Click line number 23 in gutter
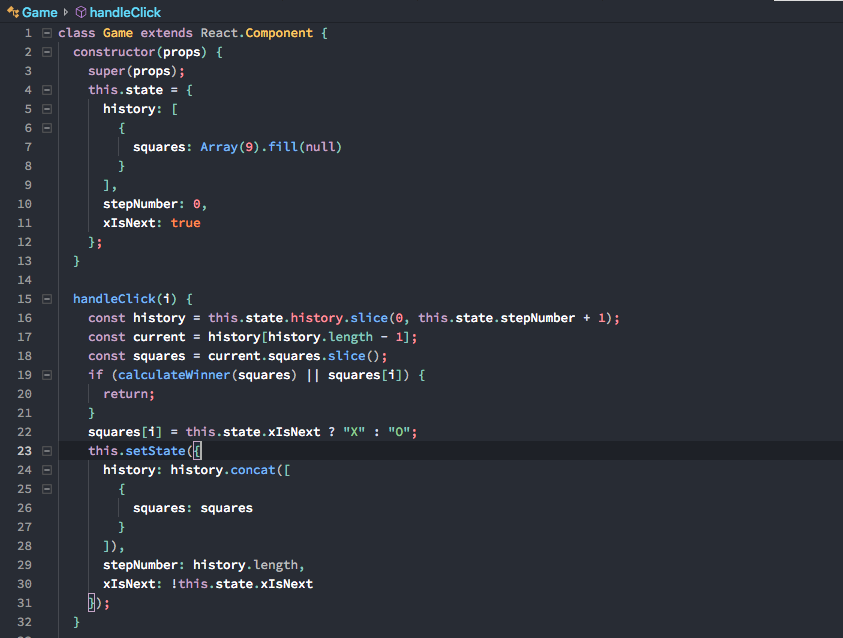This screenshot has width=843, height=638. pos(24,451)
